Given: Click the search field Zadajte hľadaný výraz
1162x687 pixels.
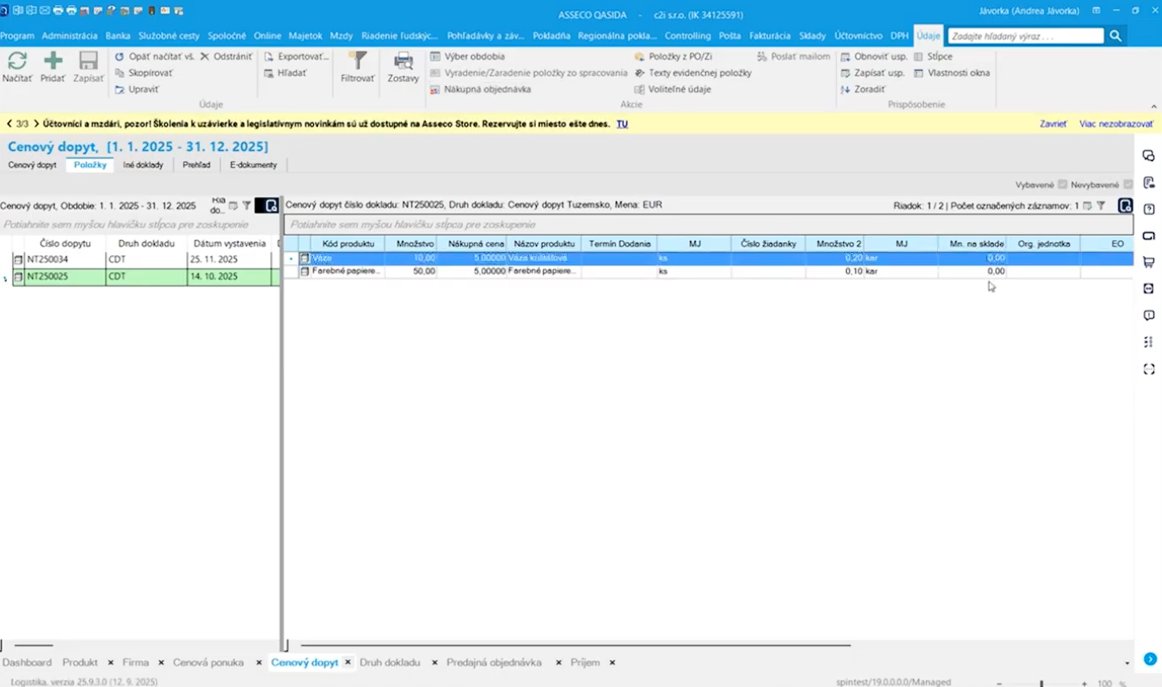Looking at the screenshot, I should [x=1026, y=36].
